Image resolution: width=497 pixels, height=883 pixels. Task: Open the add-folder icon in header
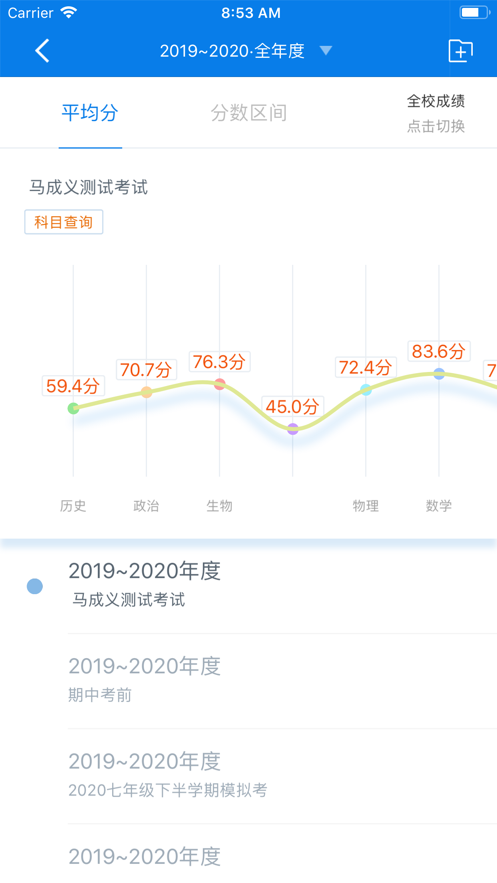[460, 51]
